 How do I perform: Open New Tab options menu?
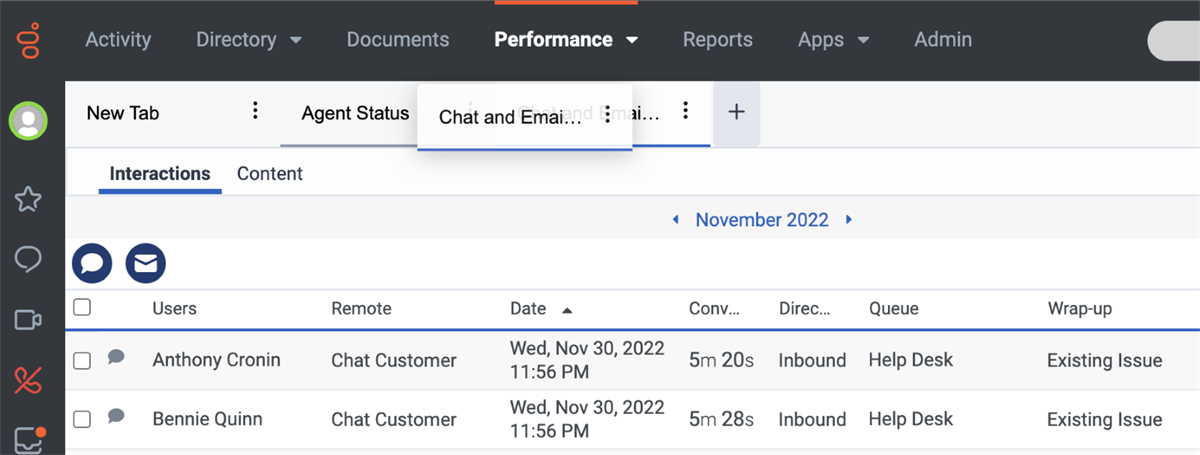click(x=255, y=111)
